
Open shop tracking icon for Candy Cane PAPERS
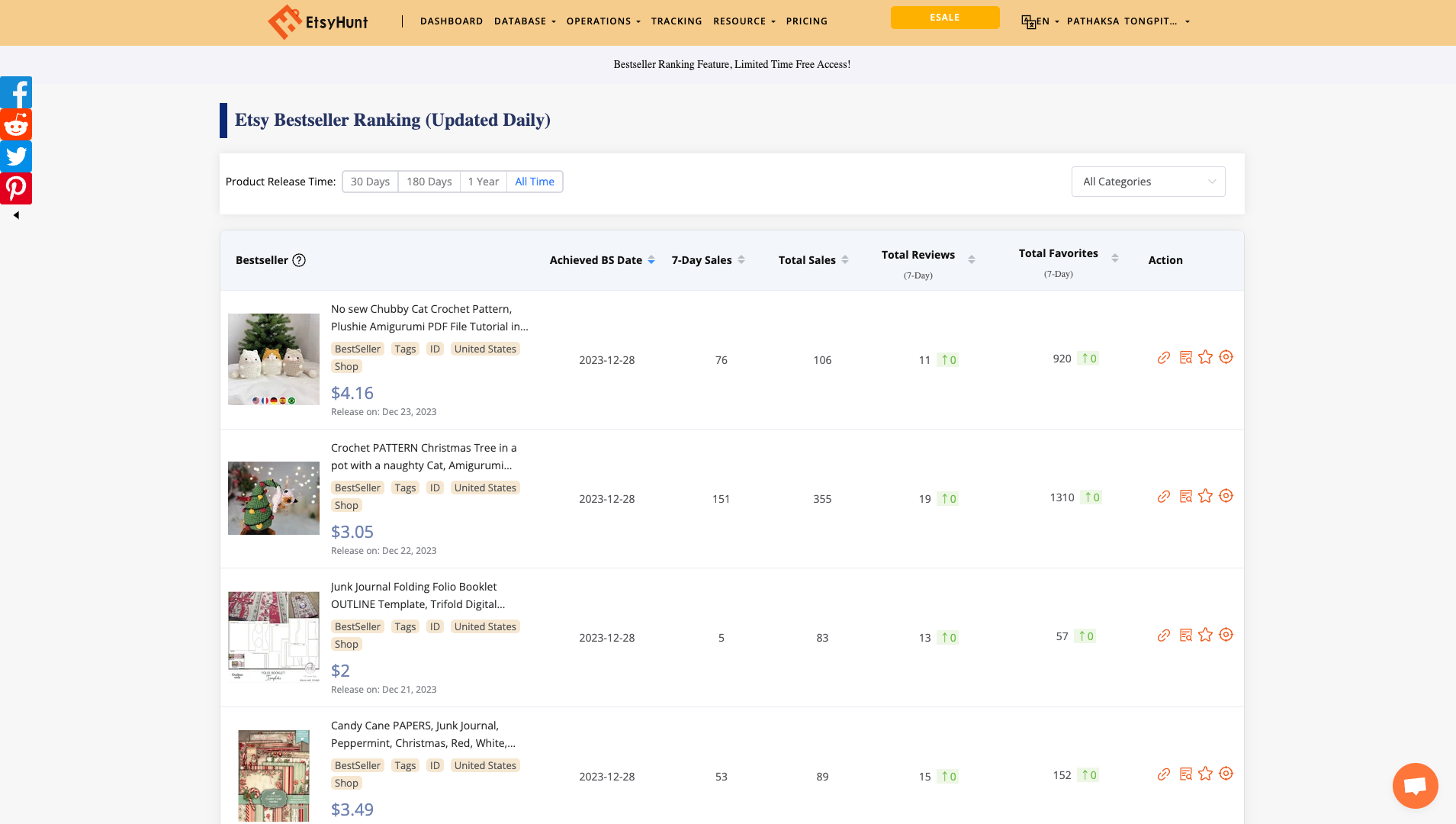pos(1226,774)
